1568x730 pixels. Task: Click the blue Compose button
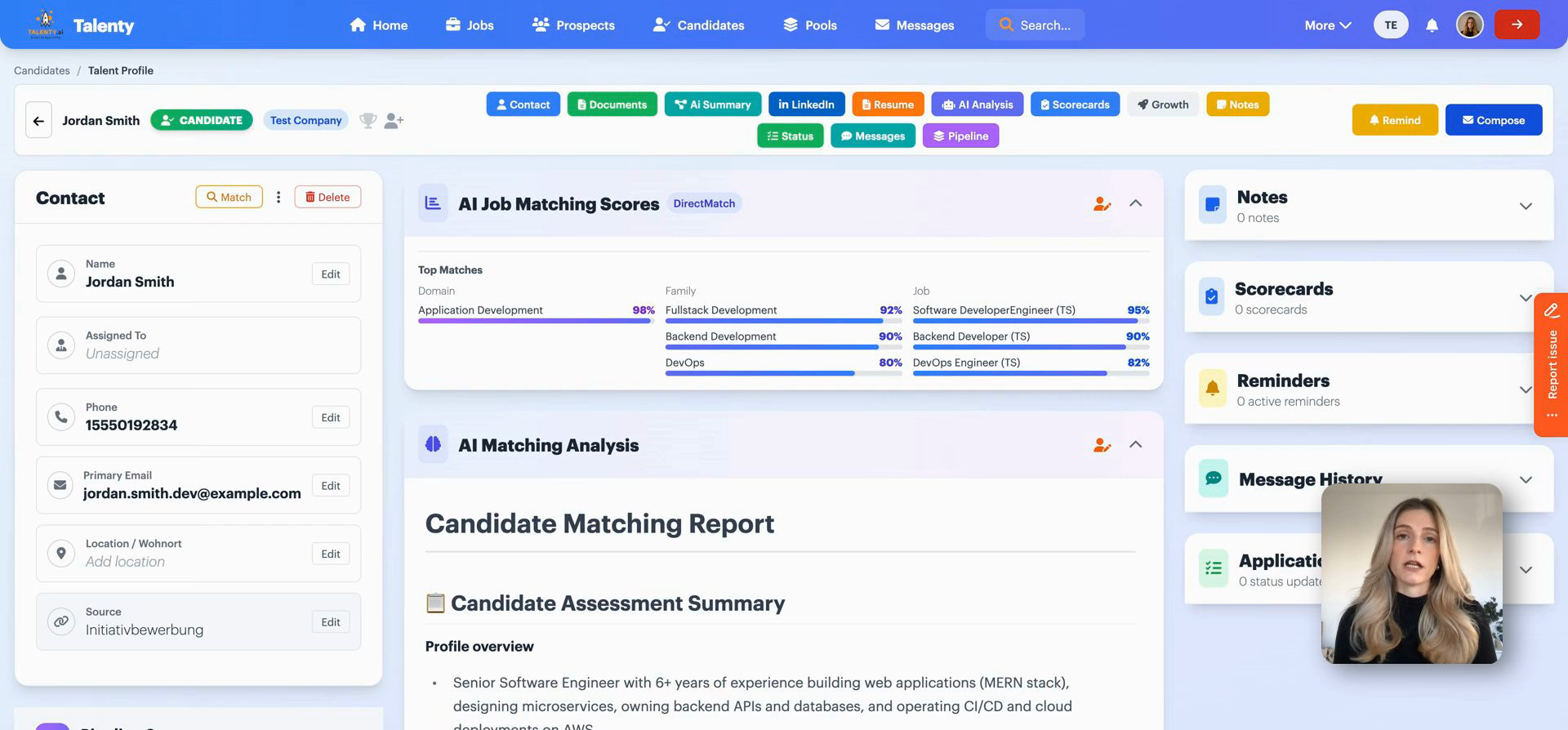pos(1494,120)
